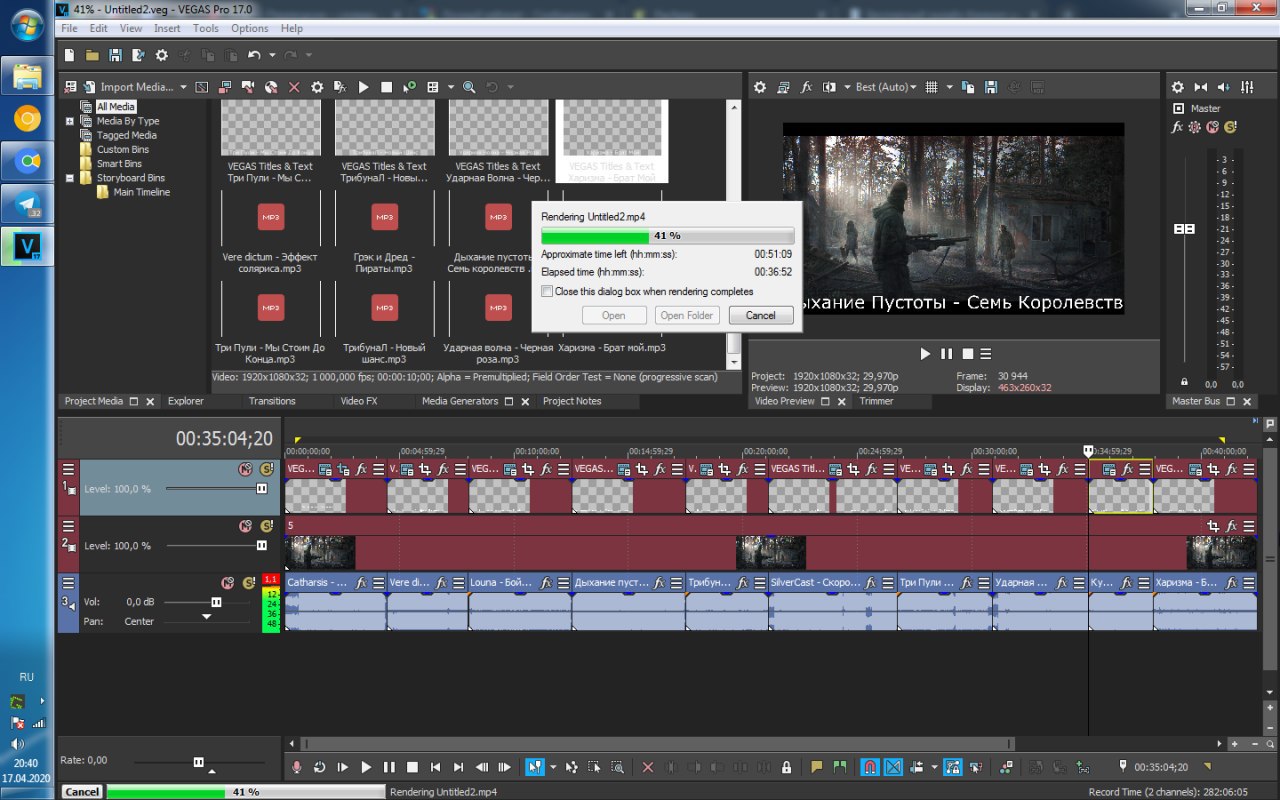
Task: Switch to the Video FX tab
Action: coord(359,401)
